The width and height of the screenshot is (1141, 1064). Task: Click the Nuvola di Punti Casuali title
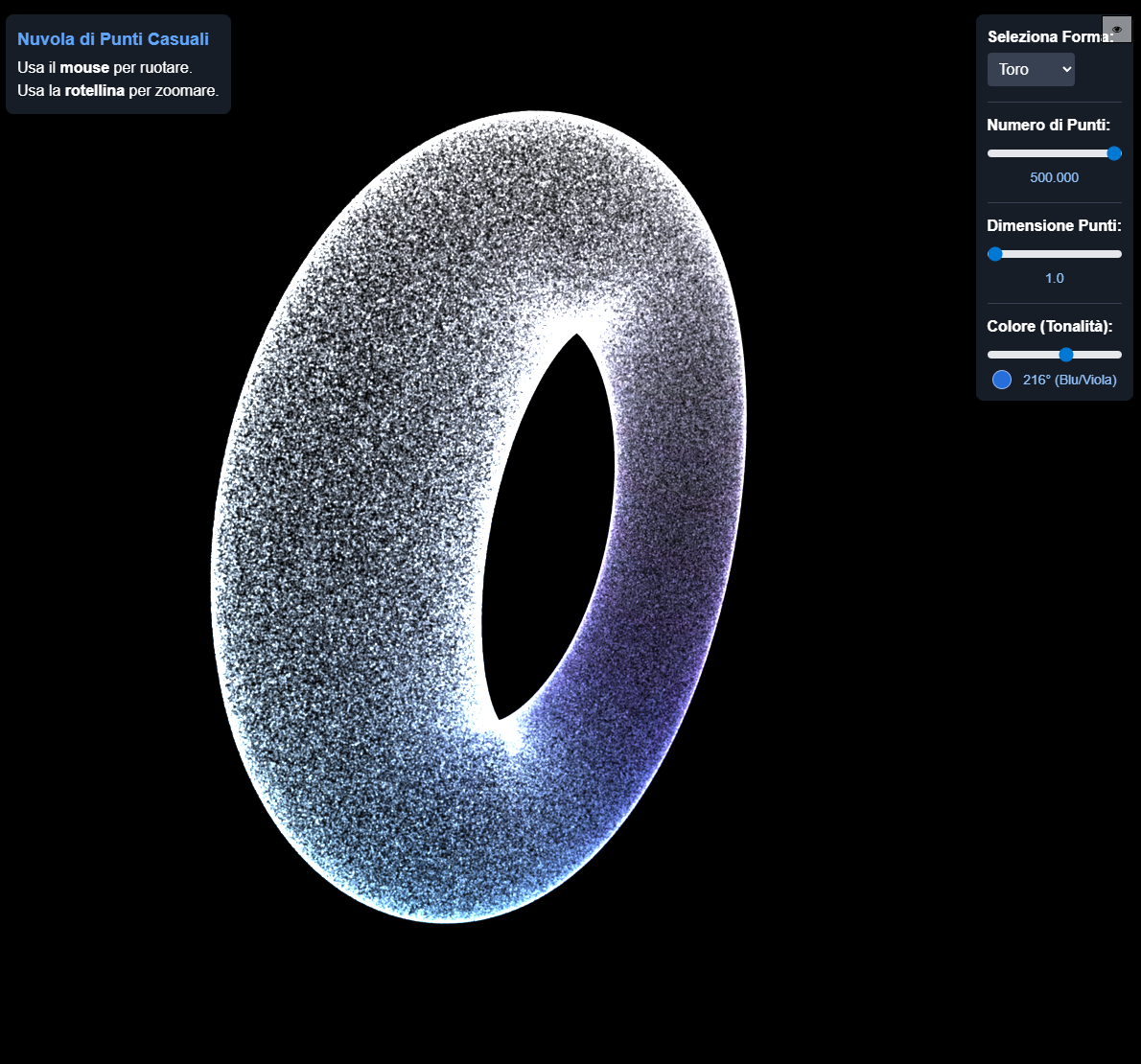click(x=113, y=39)
